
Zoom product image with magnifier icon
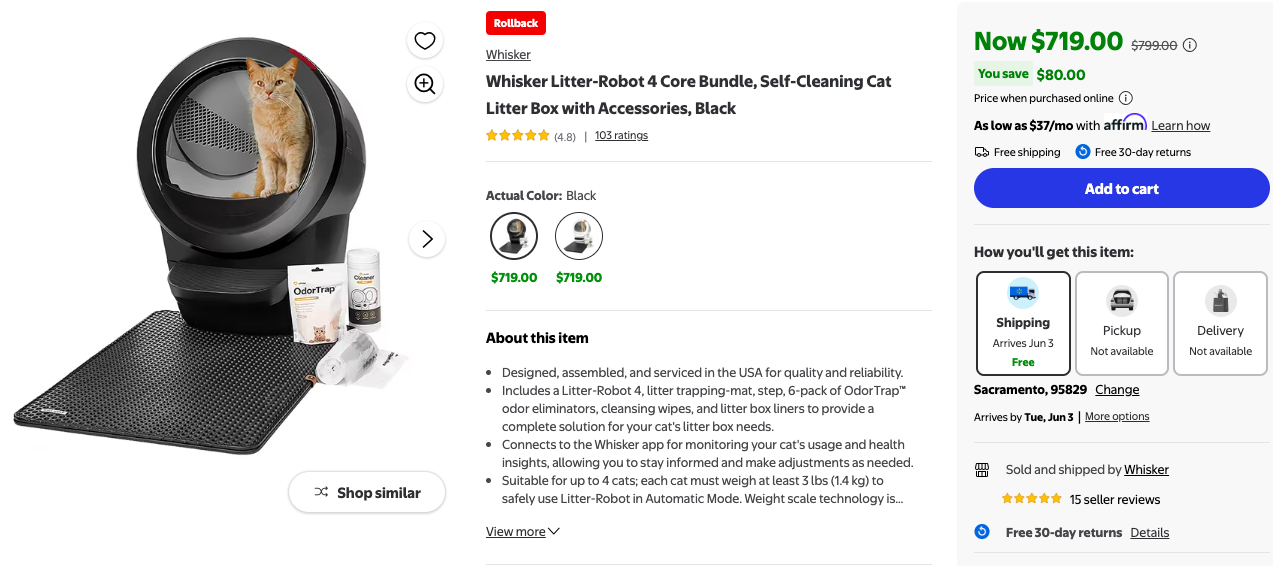point(425,84)
